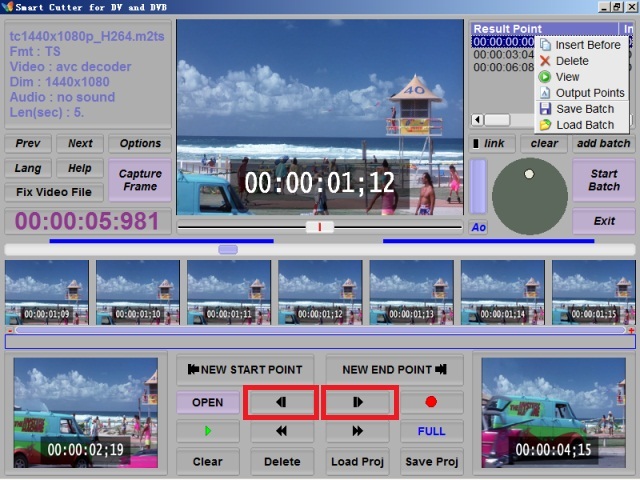Set NEW START POINT
This screenshot has width=640, height=480.
coord(245,370)
